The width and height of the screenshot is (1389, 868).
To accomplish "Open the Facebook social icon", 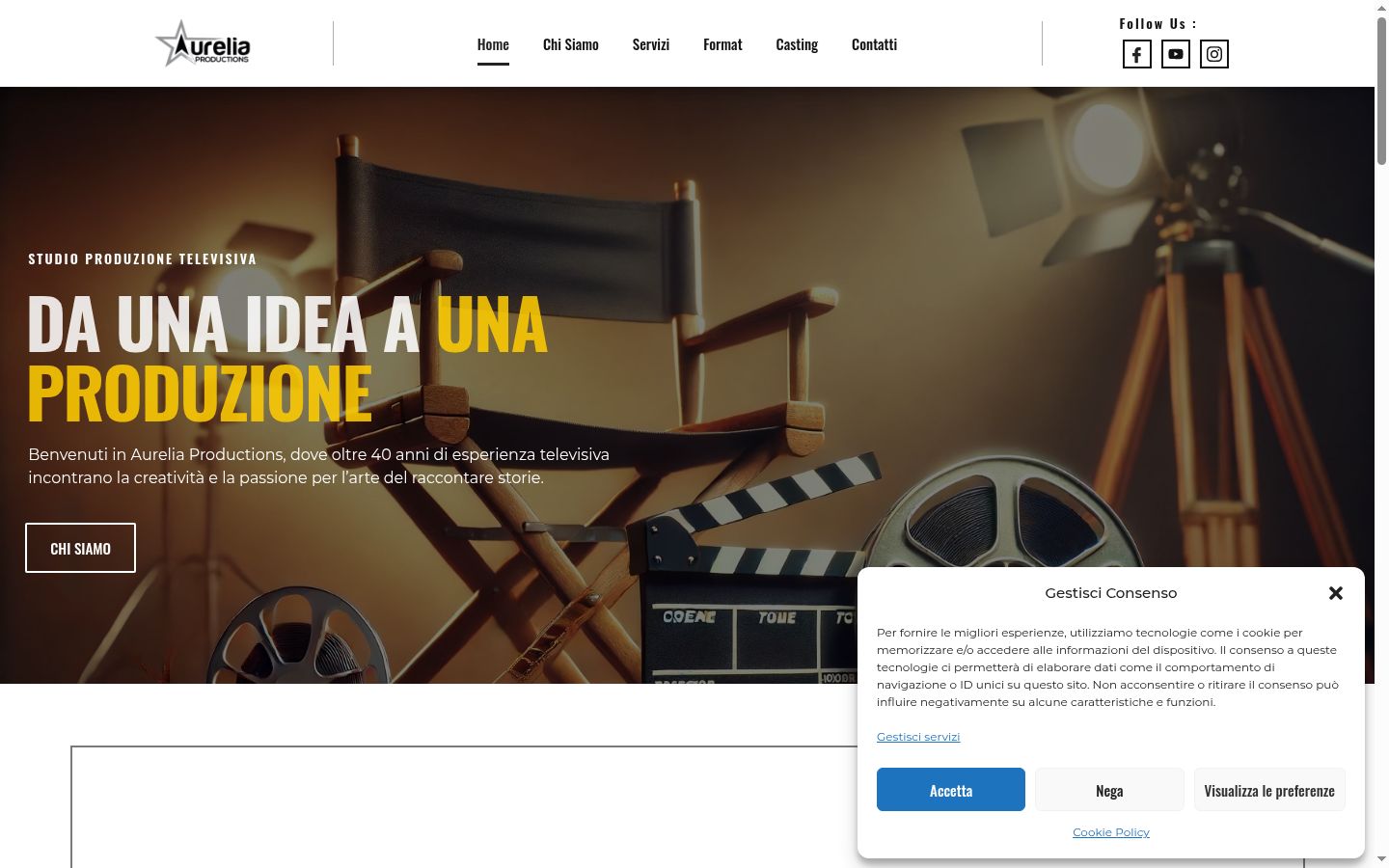I will pyautogui.click(x=1137, y=54).
